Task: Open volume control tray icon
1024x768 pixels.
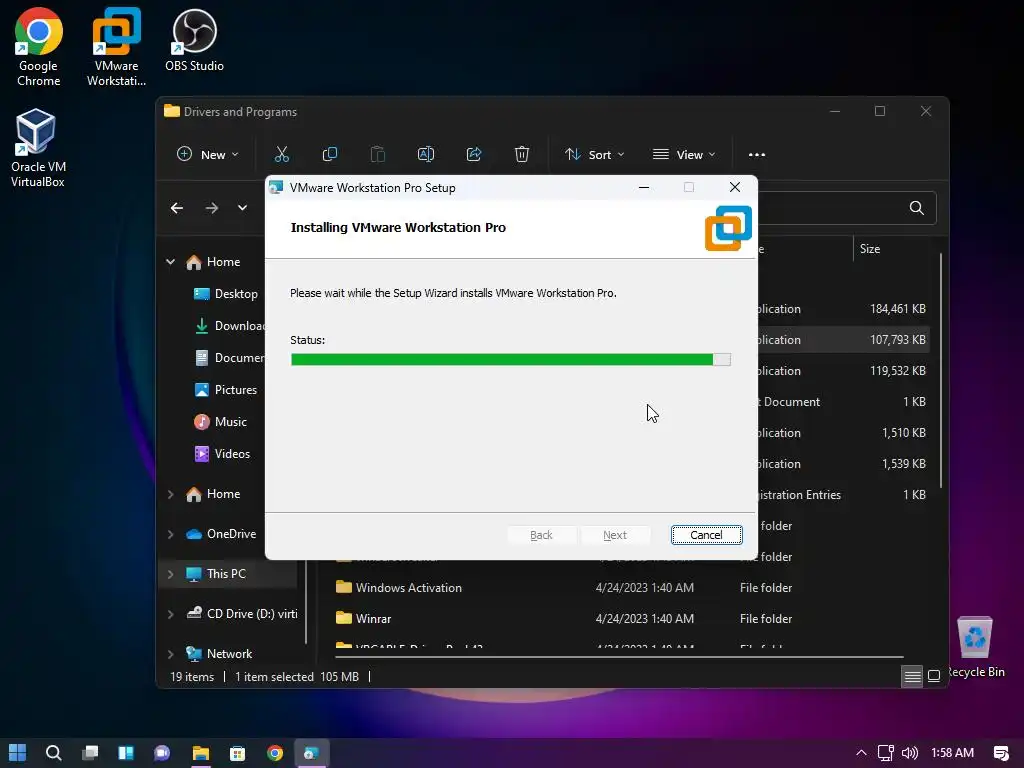Action: coord(910,753)
